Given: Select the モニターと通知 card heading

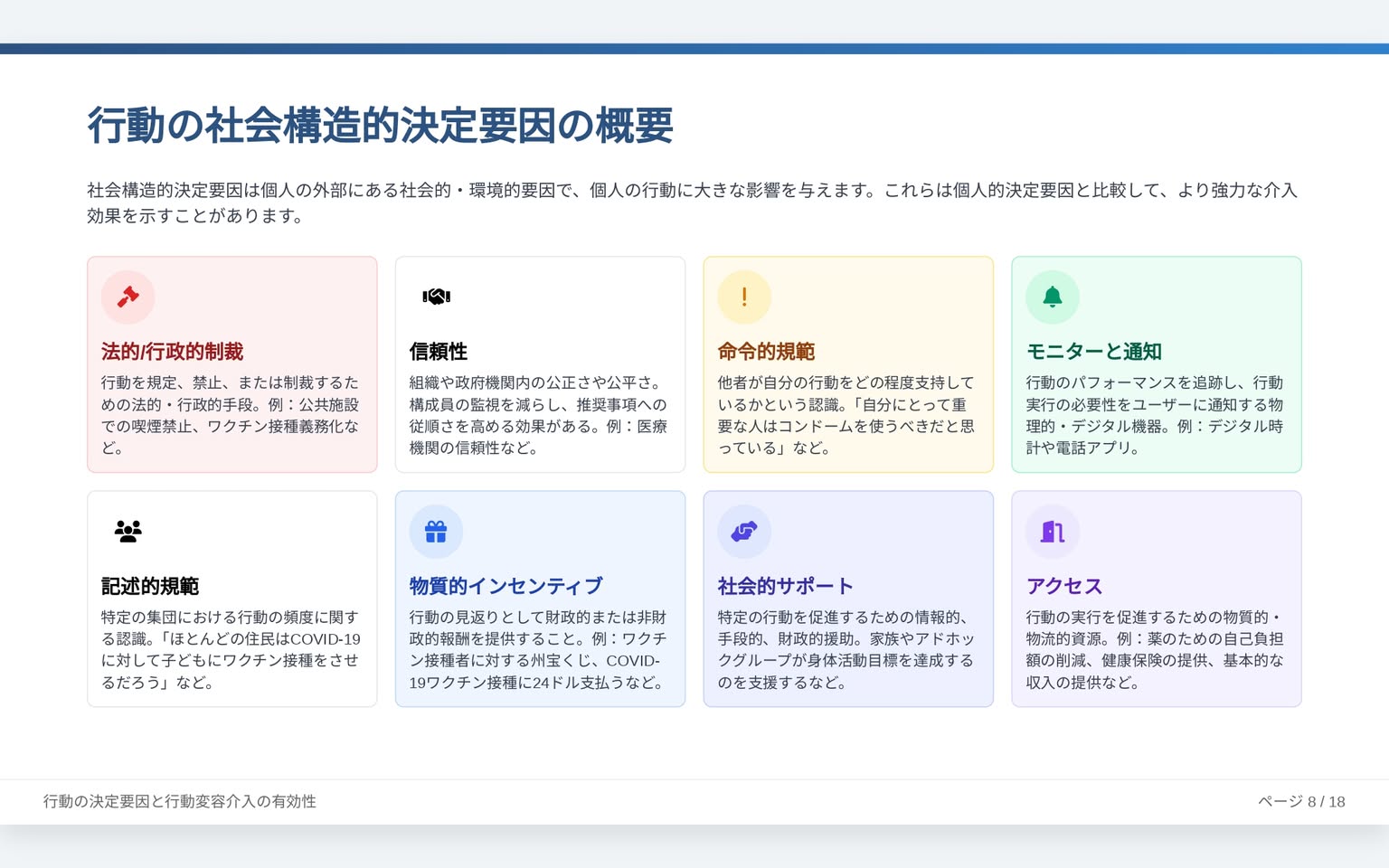Looking at the screenshot, I should 1093,352.
